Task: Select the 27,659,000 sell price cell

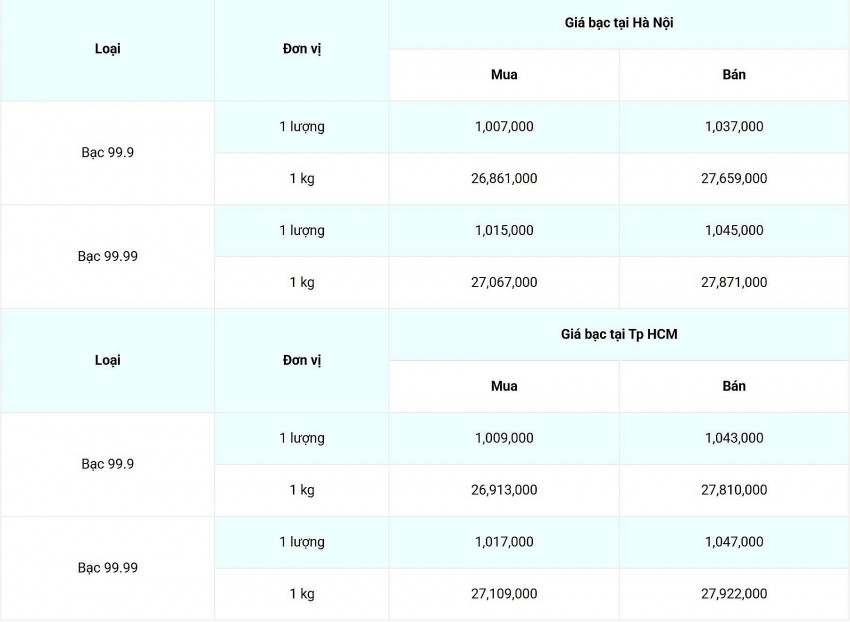Action: pos(734,178)
